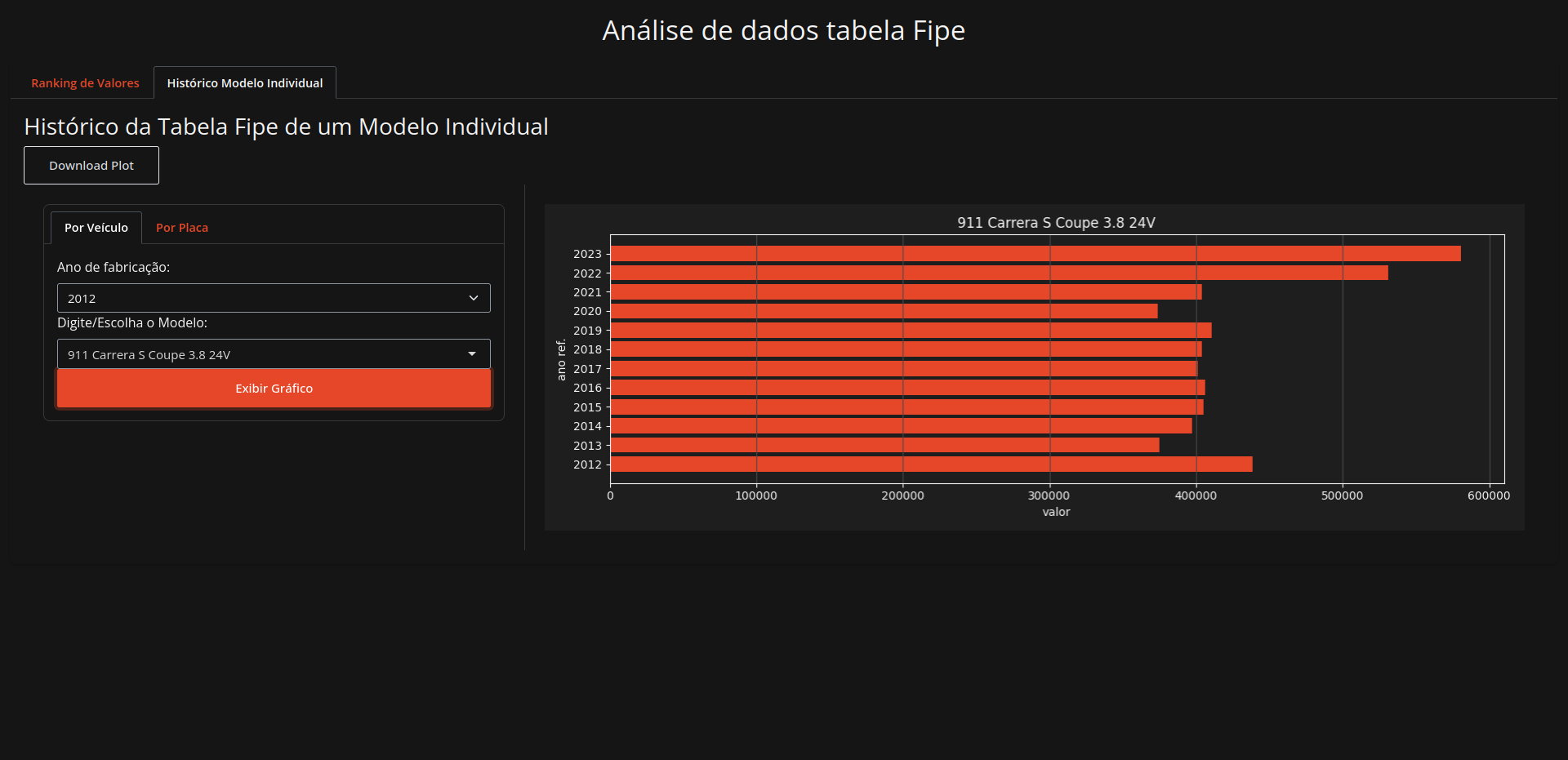Image resolution: width=1568 pixels, height=760 pixels.
Task: Expand chevron of the 2012 year select
Action: [474, 298]
